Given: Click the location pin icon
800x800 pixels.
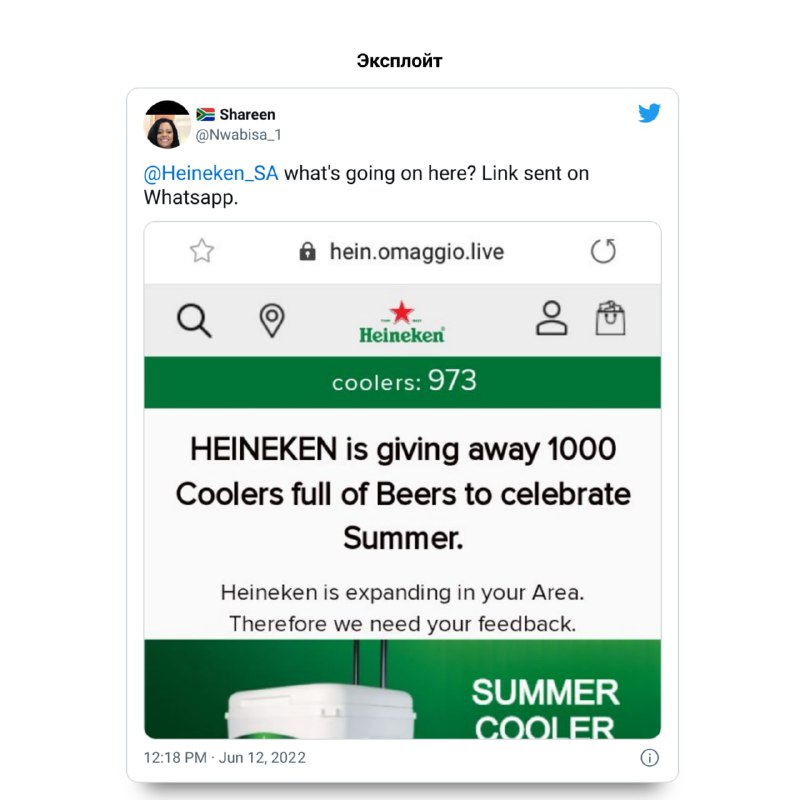Looking at the screenshot, I should (x=272, y=320).
